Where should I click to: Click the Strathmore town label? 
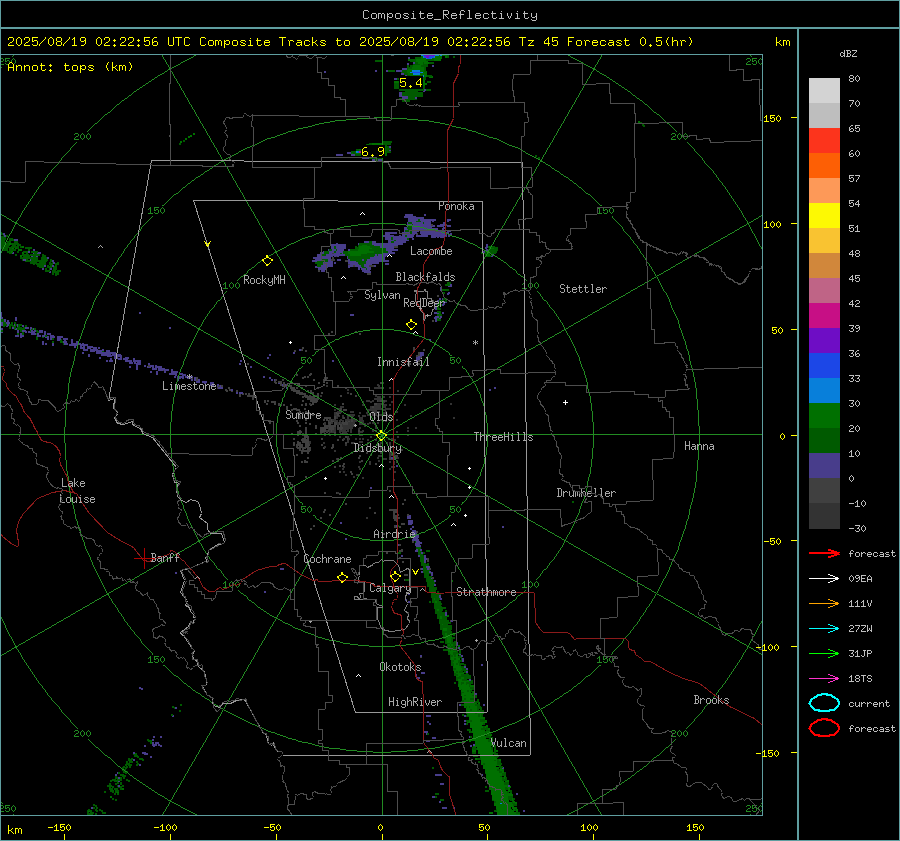[x=486, y=592]
